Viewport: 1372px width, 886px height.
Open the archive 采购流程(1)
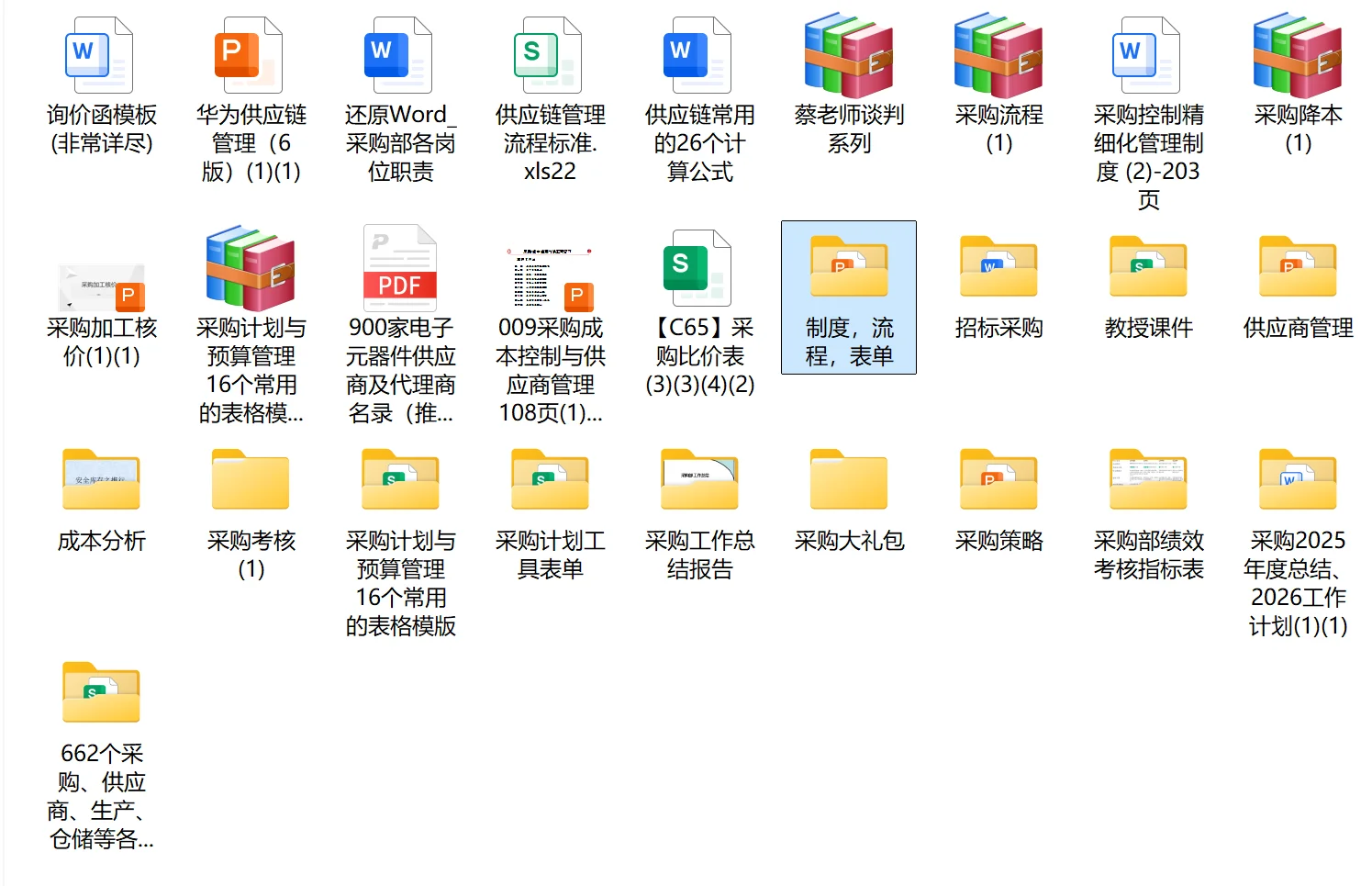pyautogui.click(x=998, y=57)
